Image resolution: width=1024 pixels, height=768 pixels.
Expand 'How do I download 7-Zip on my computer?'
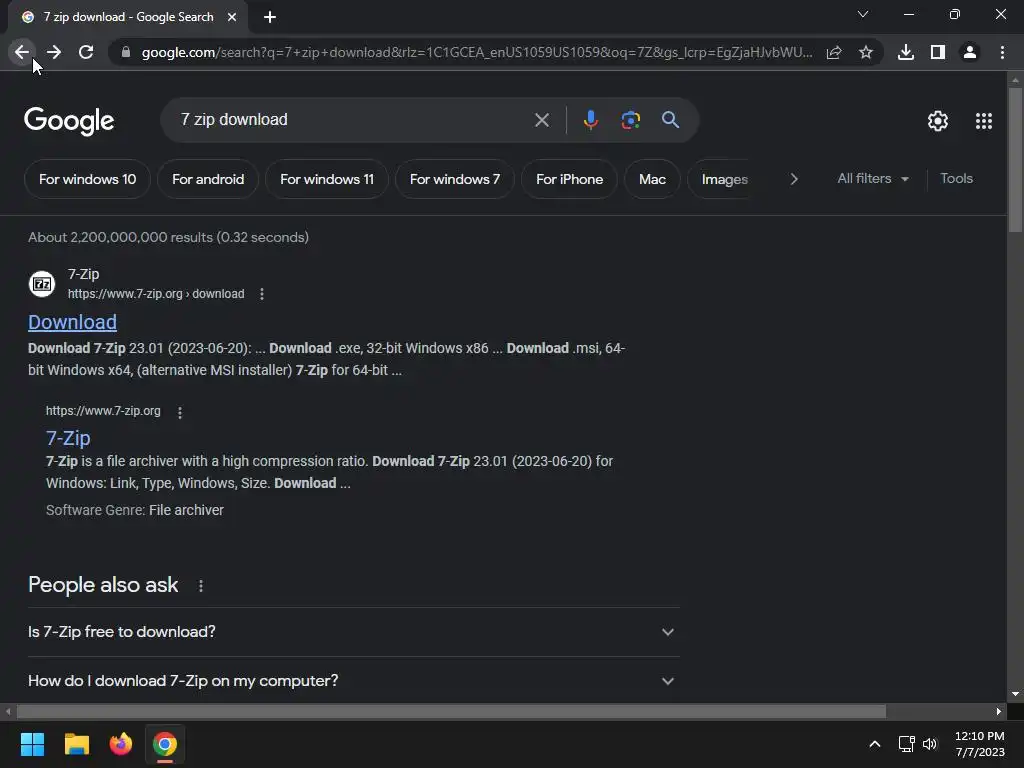353,680
